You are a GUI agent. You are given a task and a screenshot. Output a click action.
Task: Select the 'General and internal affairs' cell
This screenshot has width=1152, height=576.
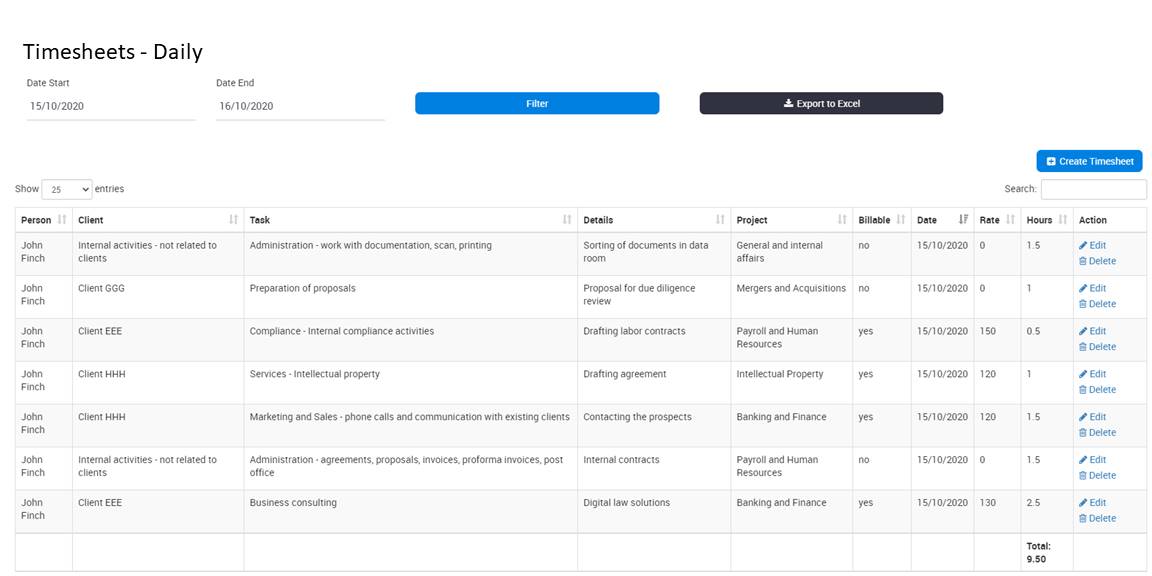tap(791, 254)
